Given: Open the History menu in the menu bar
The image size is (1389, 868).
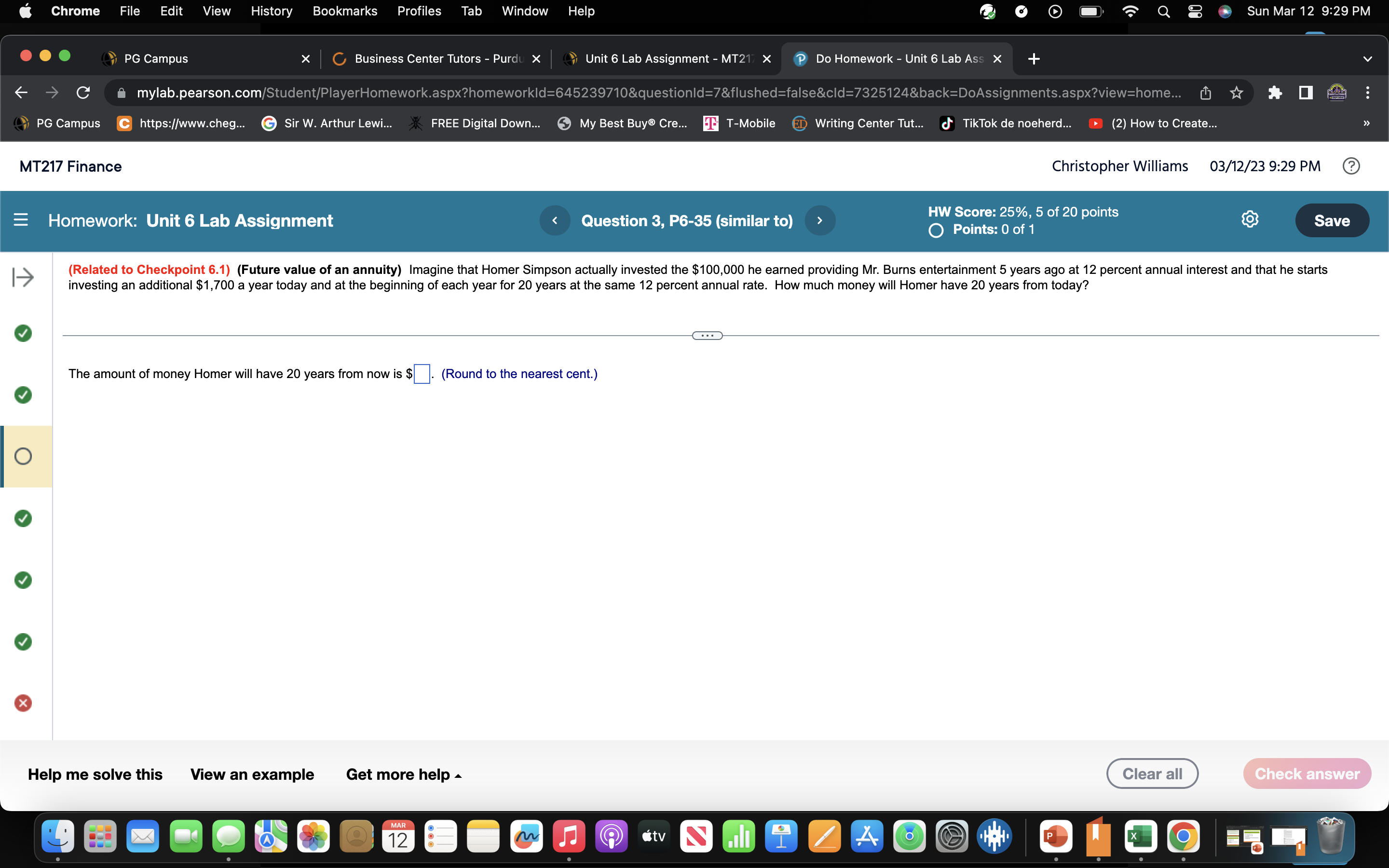Looking at the screenshot, I should pos(271,11).
